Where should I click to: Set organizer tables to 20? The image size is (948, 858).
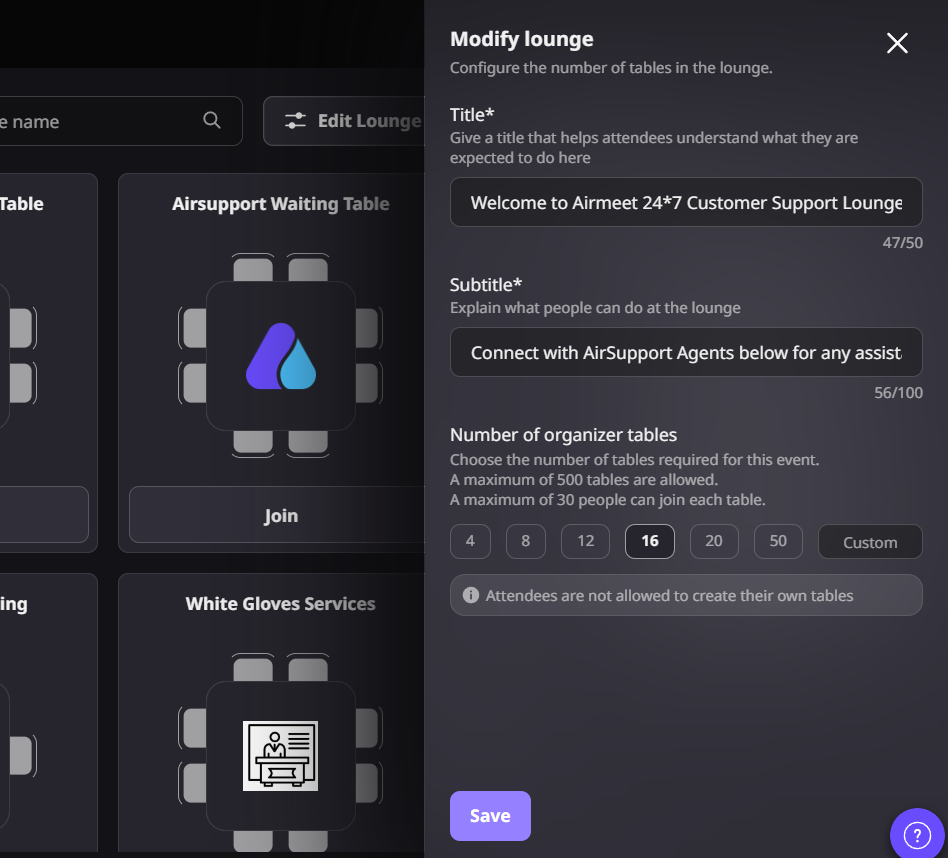click(x=714, y=541)
